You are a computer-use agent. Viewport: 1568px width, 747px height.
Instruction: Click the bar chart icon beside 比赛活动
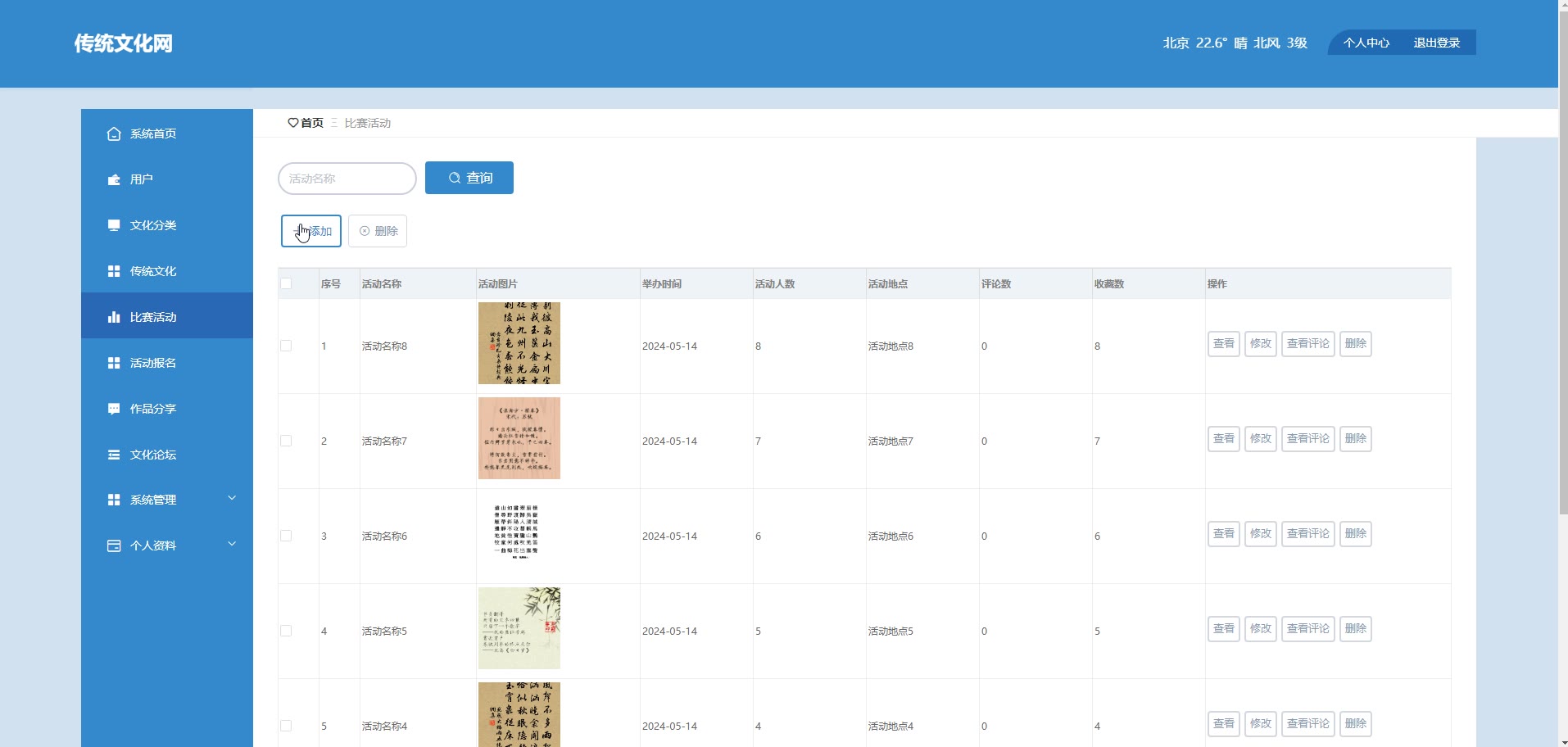[x=114, y=317]
